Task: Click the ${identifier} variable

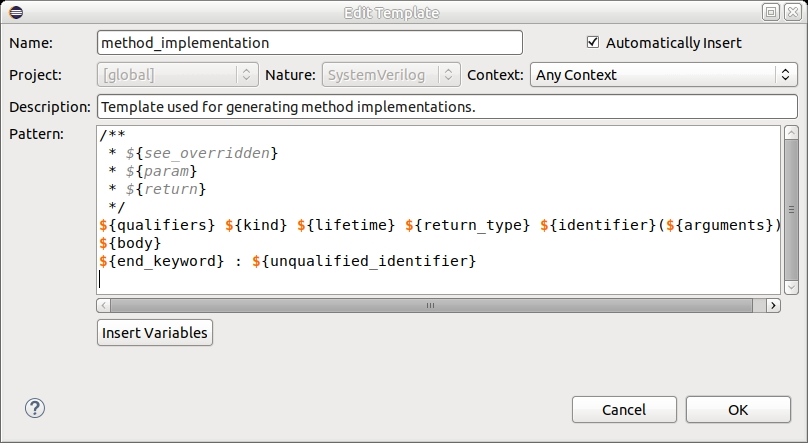Action: [x=598, y=225]
